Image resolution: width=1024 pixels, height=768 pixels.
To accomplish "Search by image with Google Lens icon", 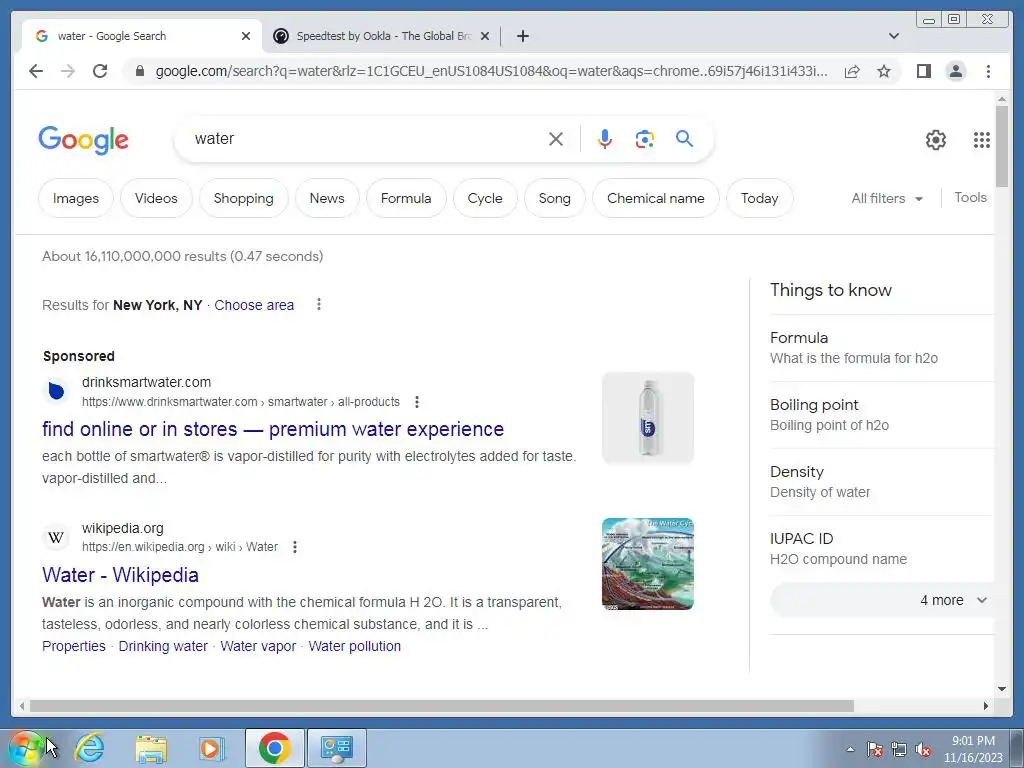I will tap(645, 139).
